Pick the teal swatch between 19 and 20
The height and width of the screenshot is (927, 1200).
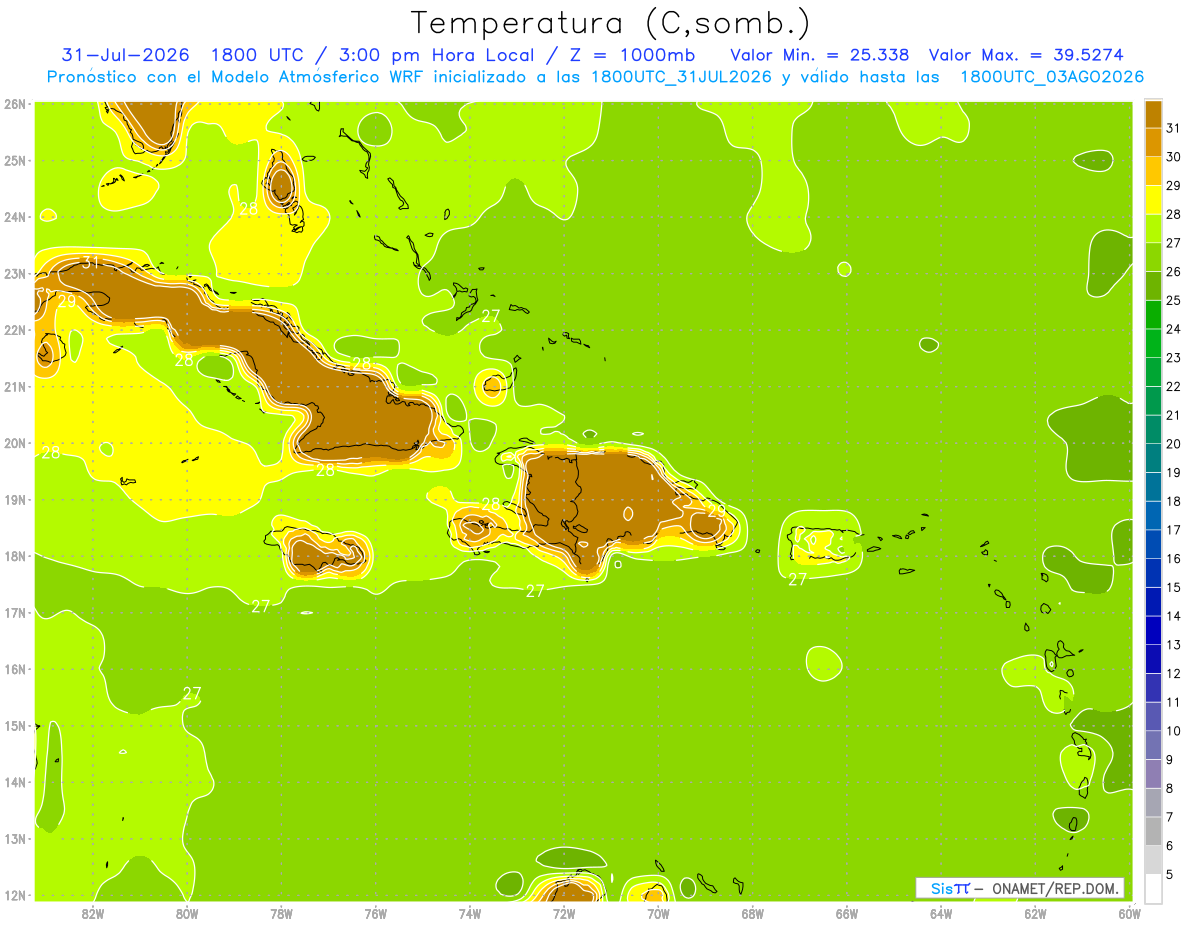(1153, 458)
